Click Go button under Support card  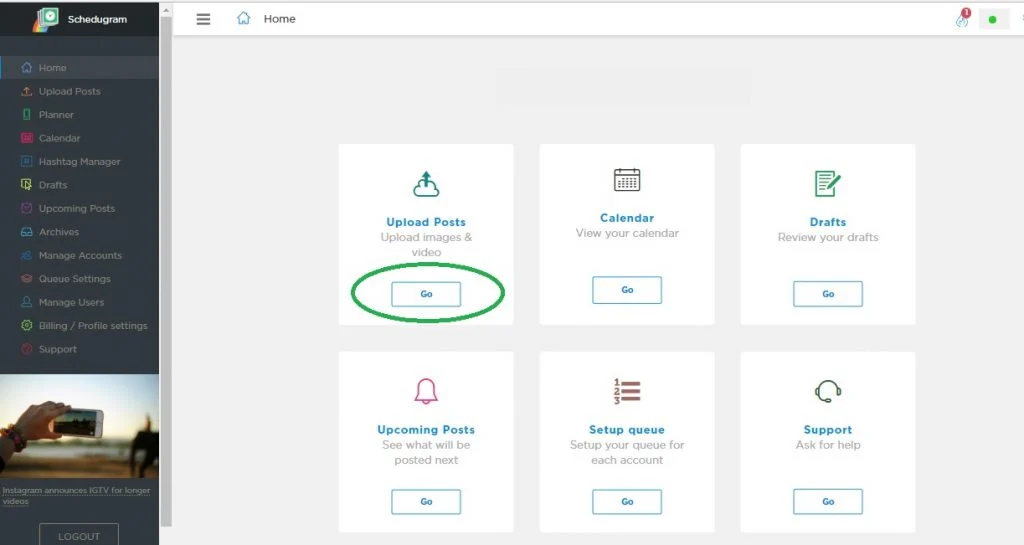pyautogui.click(x=827, y=501)
